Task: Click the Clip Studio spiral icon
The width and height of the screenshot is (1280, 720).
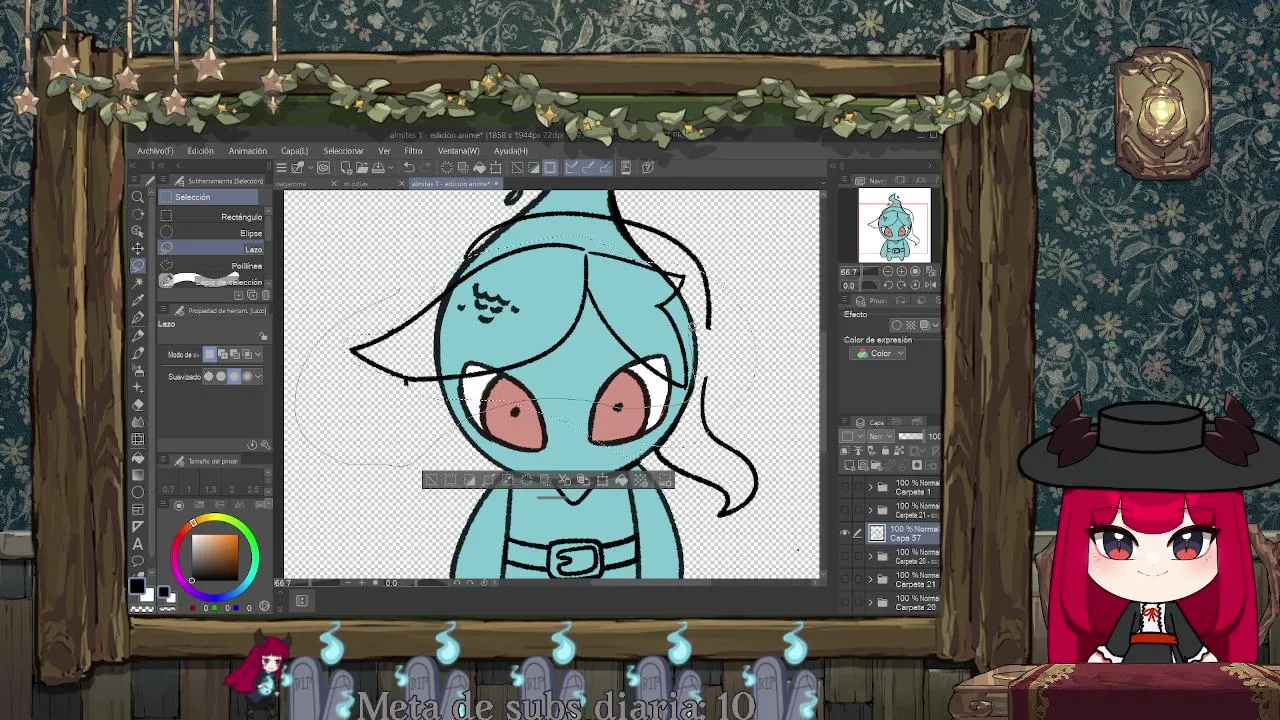Action: click(x=324, y=167)
